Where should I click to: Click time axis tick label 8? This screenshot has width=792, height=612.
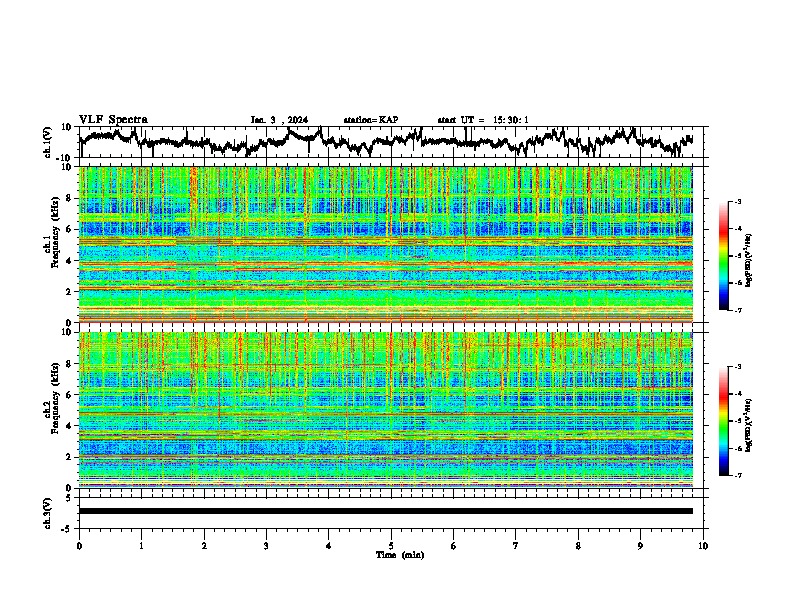coord(578,546)
